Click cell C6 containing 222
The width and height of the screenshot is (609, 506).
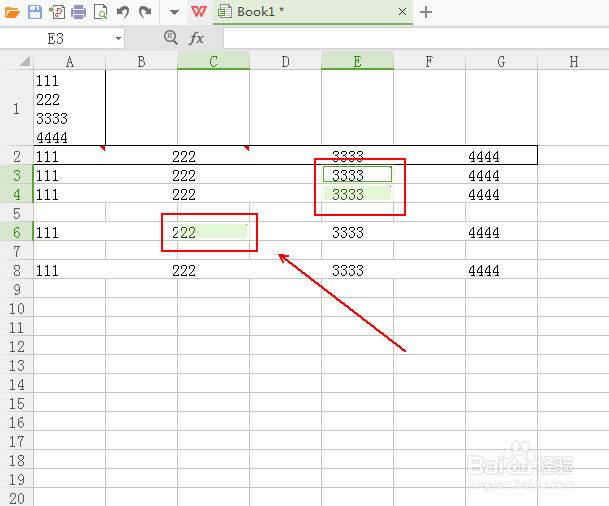[213, 232]
